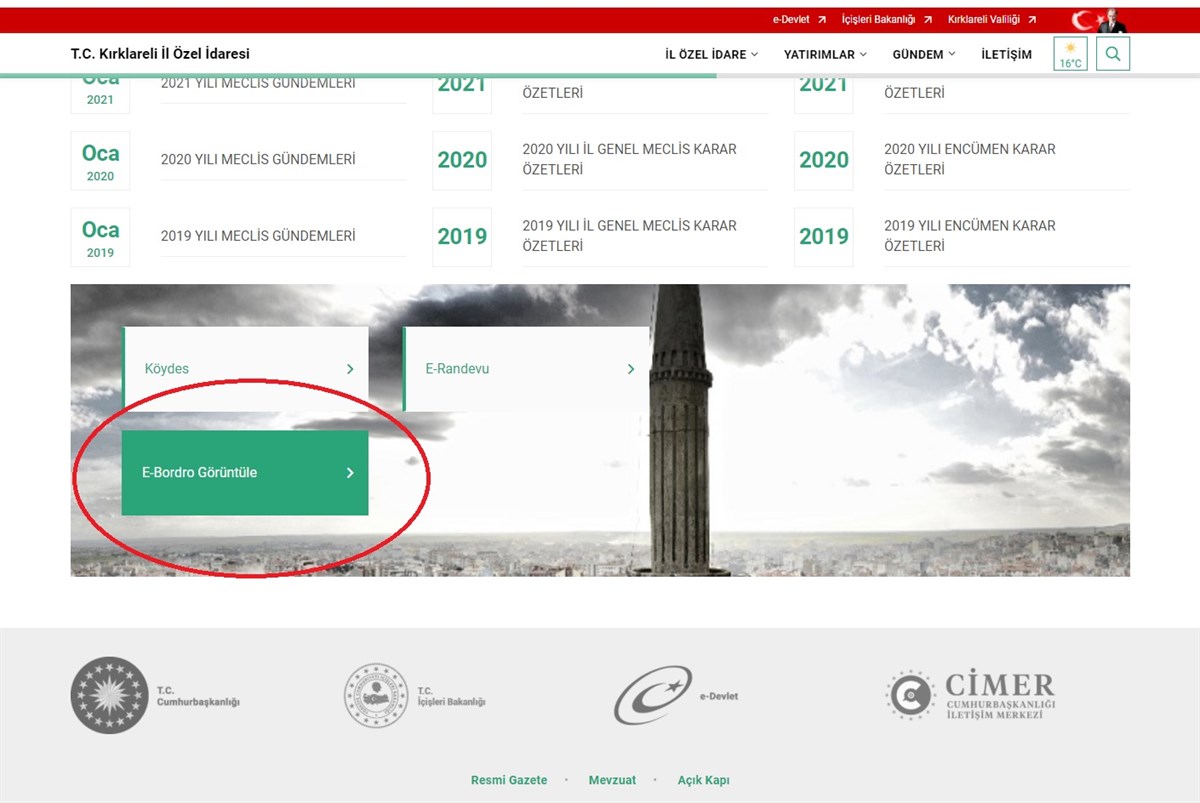Click the arrow icon beside İçişleri Bakanlığı
This screenshot has height=803, width=1200.
click(928, 20)
